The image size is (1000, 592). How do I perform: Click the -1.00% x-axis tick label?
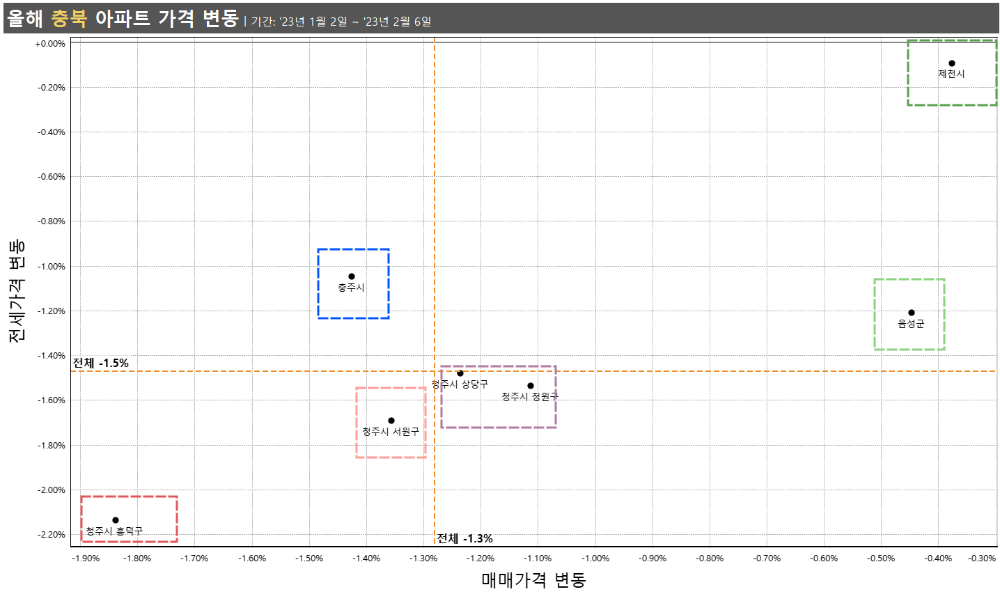coord(595,558)
